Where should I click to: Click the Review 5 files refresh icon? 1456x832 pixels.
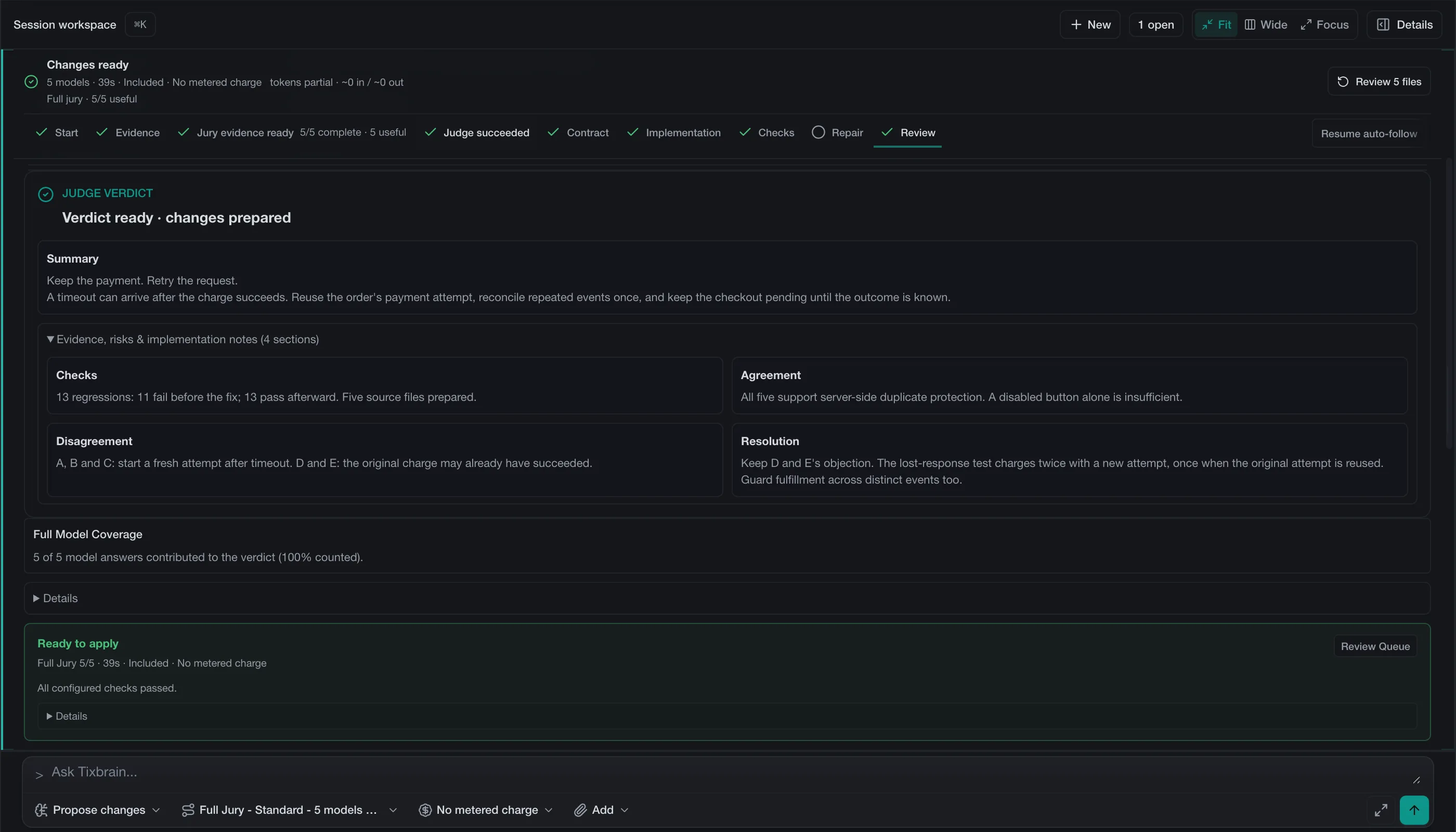(1343, 82)
